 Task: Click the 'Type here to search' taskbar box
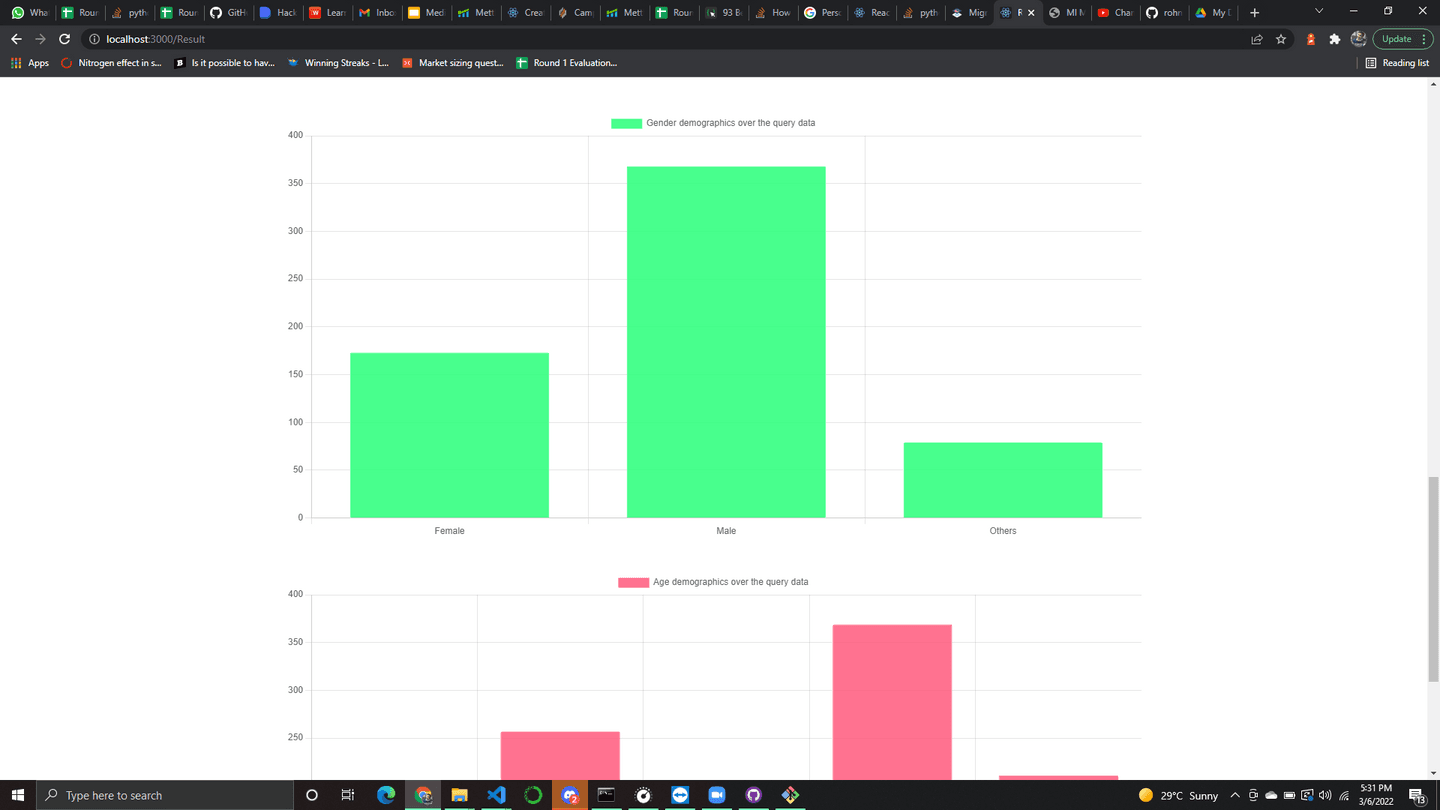[165, 795]
